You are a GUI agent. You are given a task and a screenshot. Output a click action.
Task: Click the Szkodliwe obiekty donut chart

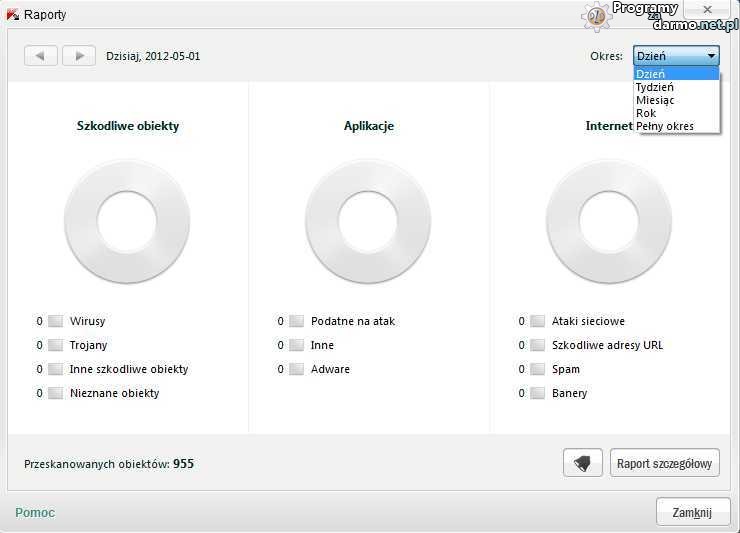coord(127,221)
